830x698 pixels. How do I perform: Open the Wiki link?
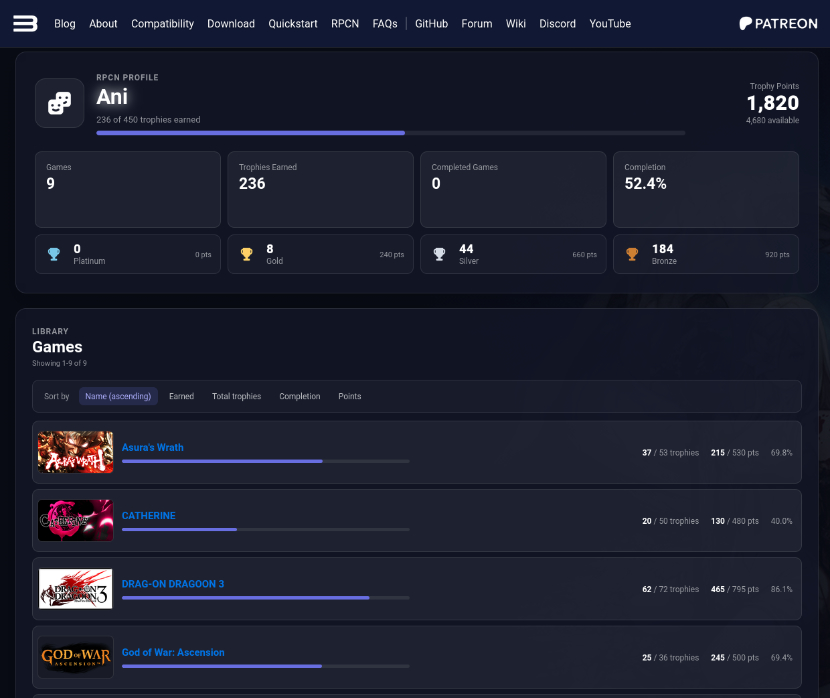point(516,24)
